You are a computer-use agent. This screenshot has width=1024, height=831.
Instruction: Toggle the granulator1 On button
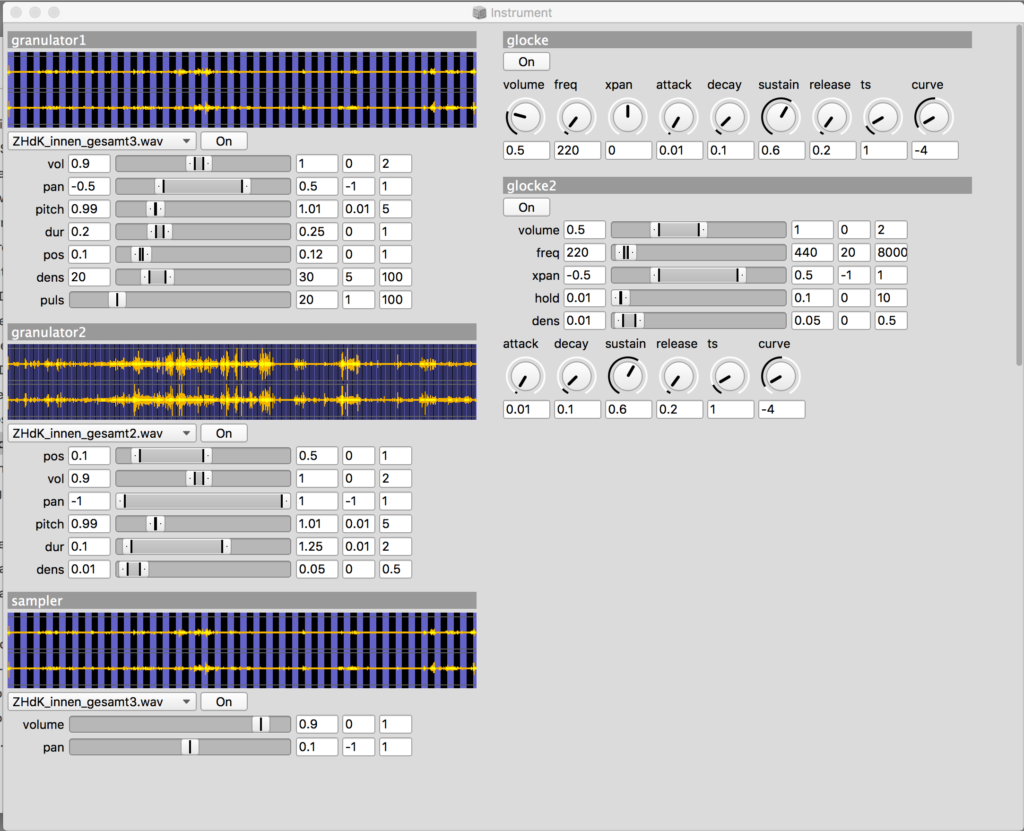(224, 141)
